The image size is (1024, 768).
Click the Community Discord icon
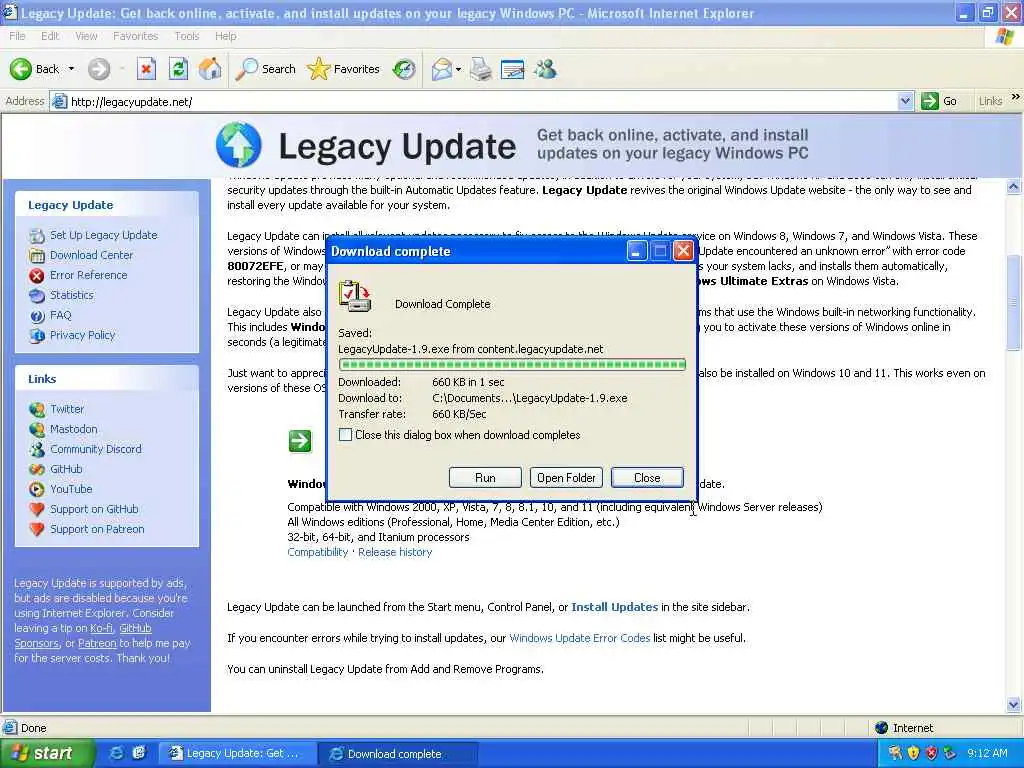(x=37, y=449)
